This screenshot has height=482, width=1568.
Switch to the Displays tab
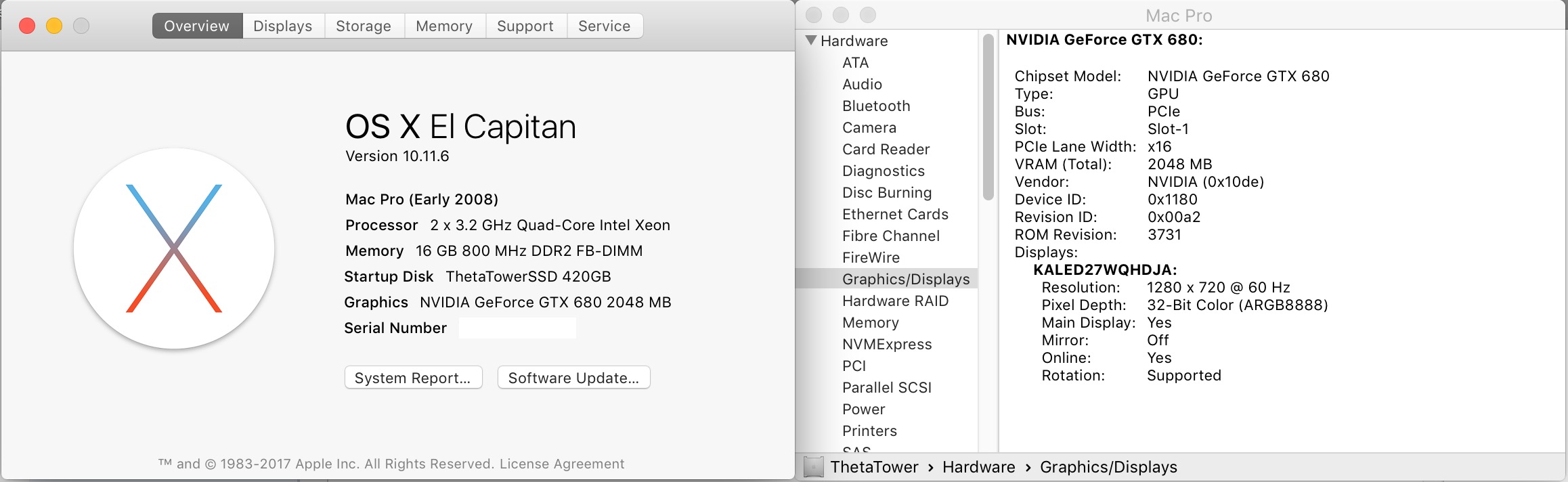point(283,26)
